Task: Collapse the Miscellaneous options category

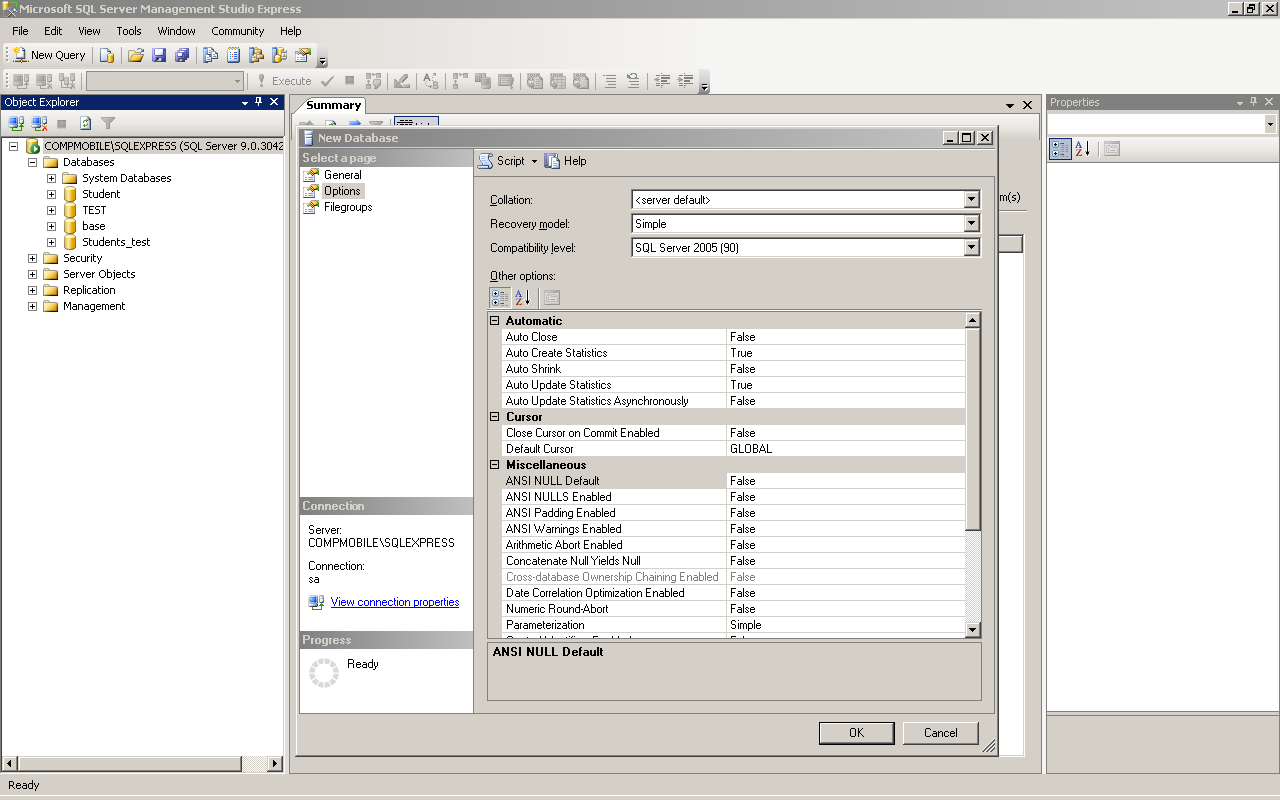Action: tap(494, 465)
